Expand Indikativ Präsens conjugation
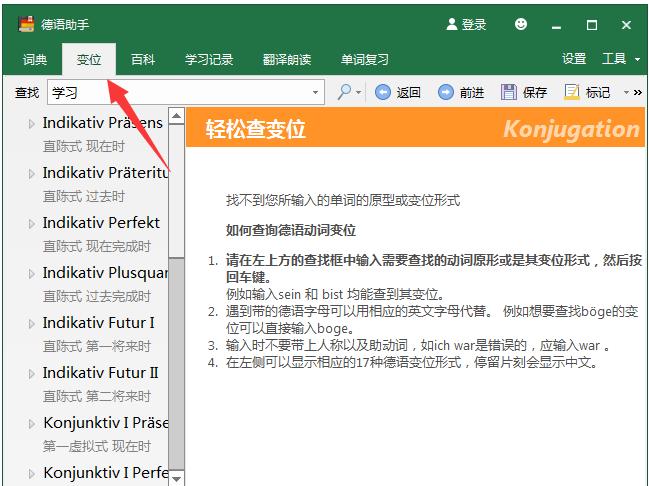The width and height of the screenshot is (649, 486). pos(31,123)
